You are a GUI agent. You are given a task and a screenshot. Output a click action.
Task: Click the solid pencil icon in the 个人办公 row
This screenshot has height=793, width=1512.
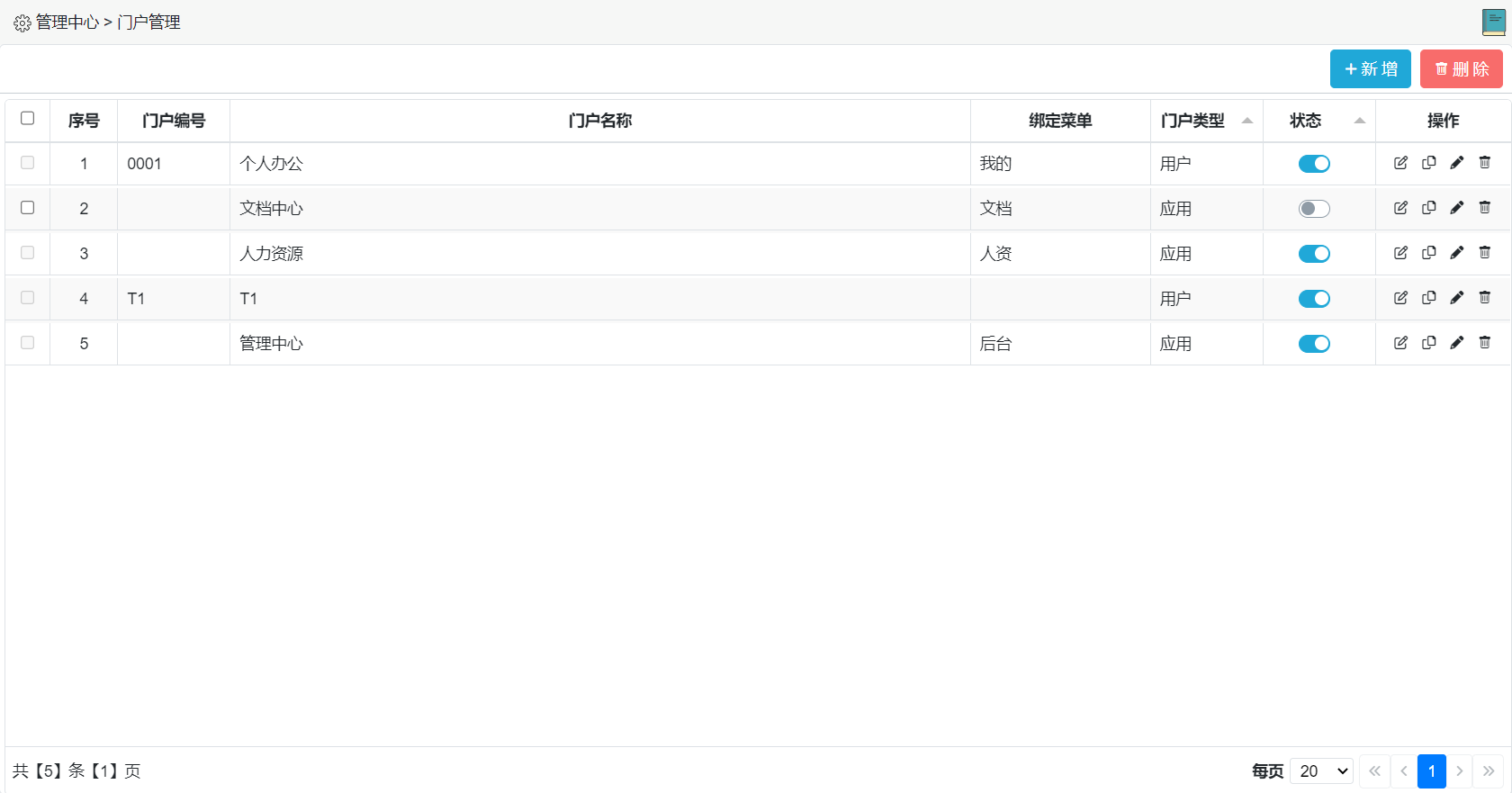[1457, 163]
